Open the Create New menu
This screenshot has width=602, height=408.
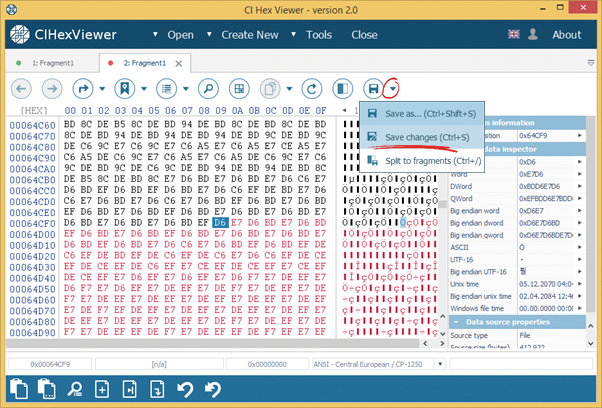coord(250,35)
